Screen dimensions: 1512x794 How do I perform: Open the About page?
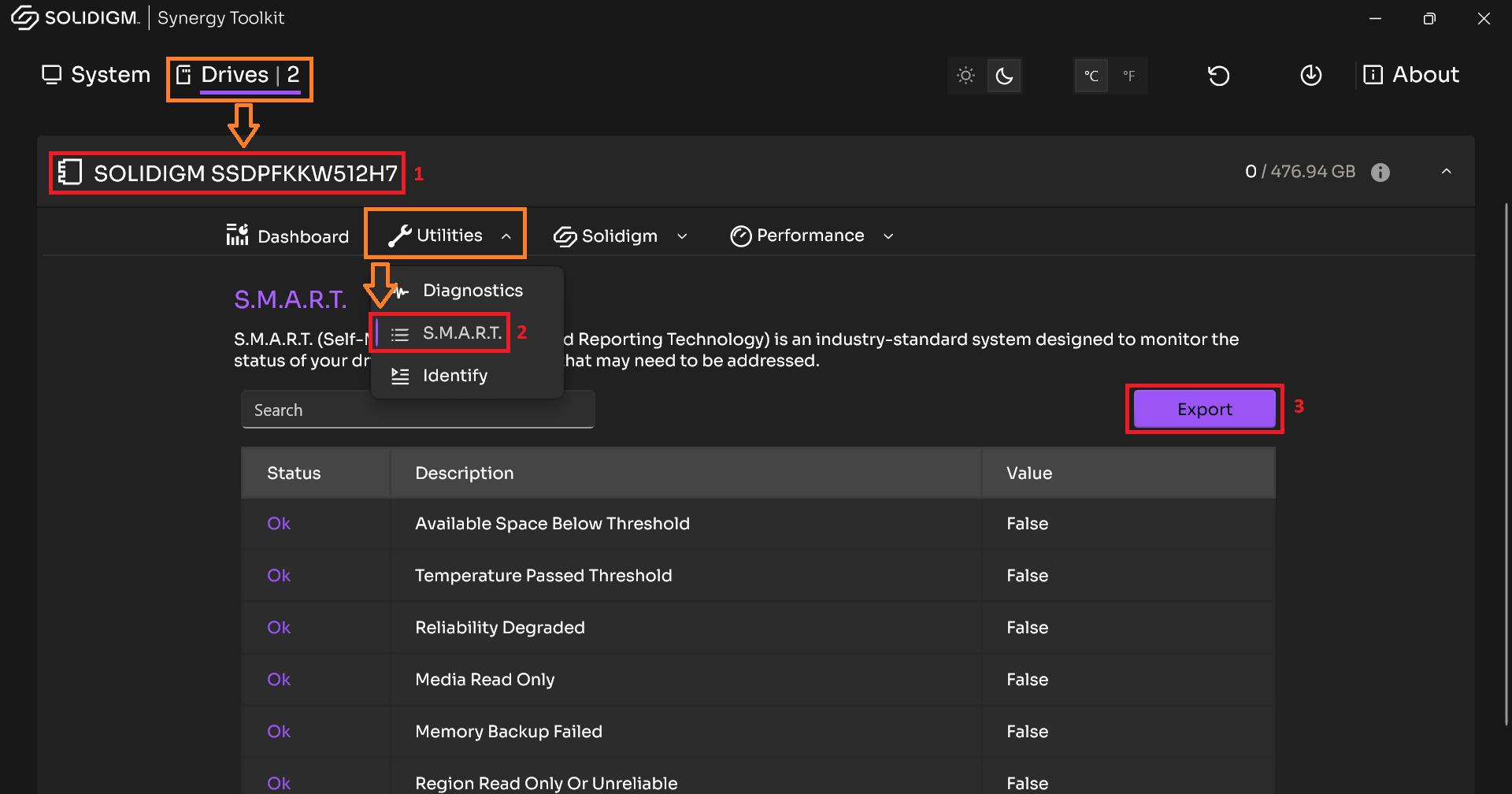tap(1411, 75)
